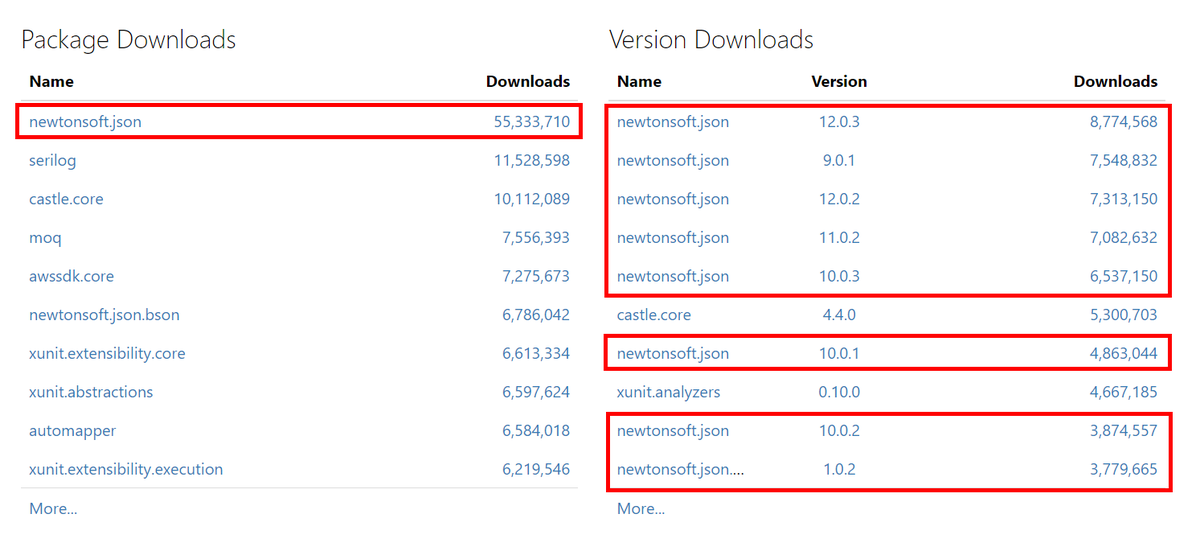Select download count 6,613,334
The height and width of the screenshot is (547, 1200).
(536, 353)
